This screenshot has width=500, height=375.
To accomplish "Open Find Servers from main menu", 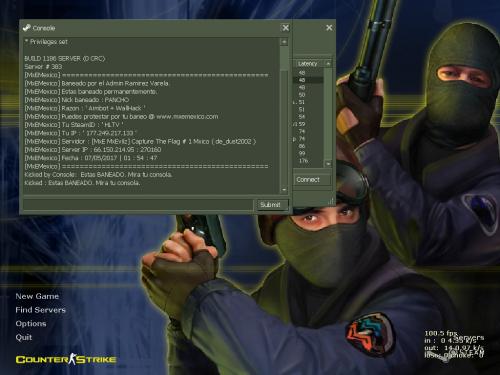I will point(40,310).
